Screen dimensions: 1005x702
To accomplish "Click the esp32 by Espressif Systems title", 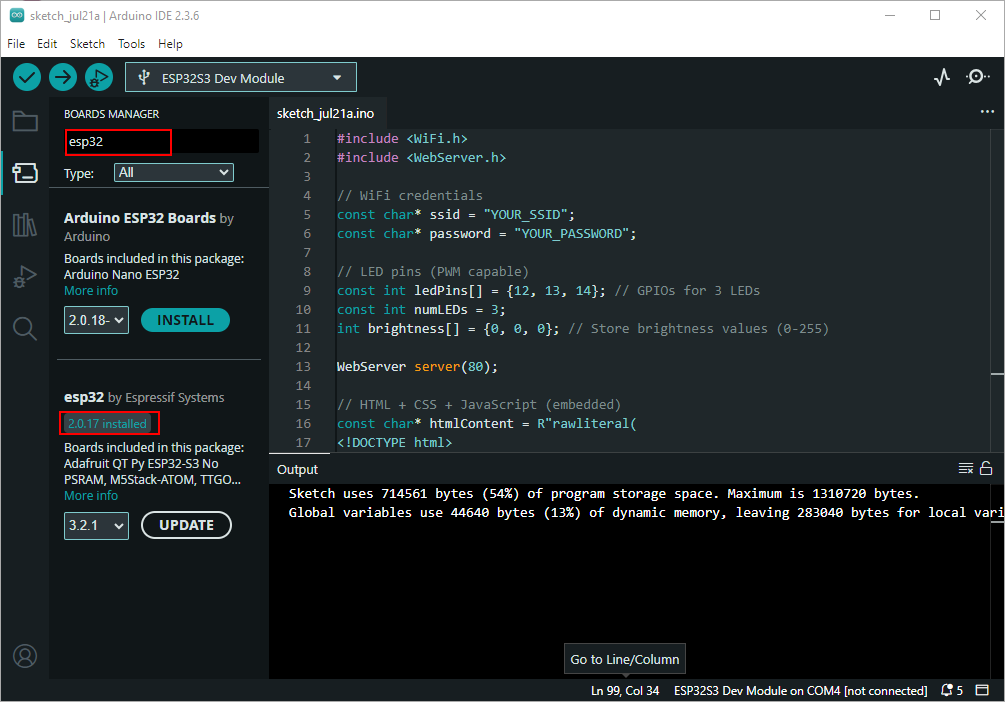I will pos(144,397).
